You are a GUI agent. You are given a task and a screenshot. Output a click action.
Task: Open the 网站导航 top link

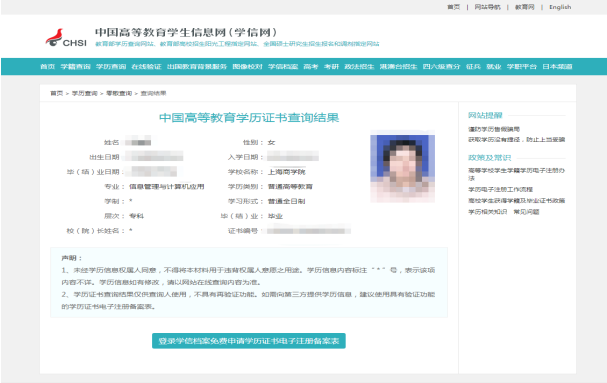coord(487,7)
